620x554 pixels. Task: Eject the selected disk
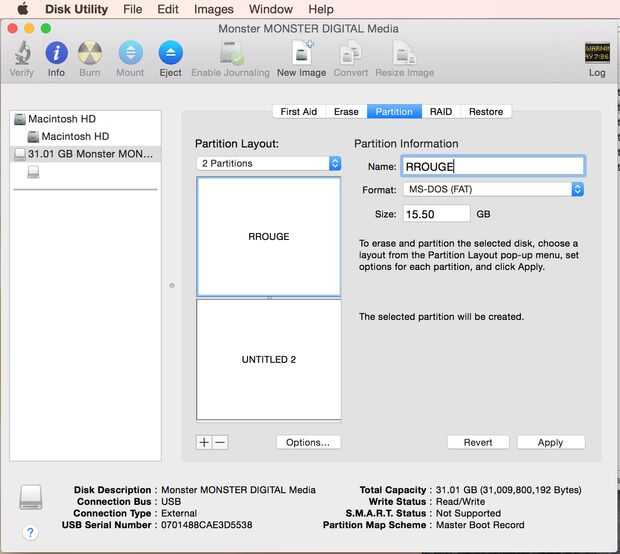pyautogui.click(x=170, y=53)
